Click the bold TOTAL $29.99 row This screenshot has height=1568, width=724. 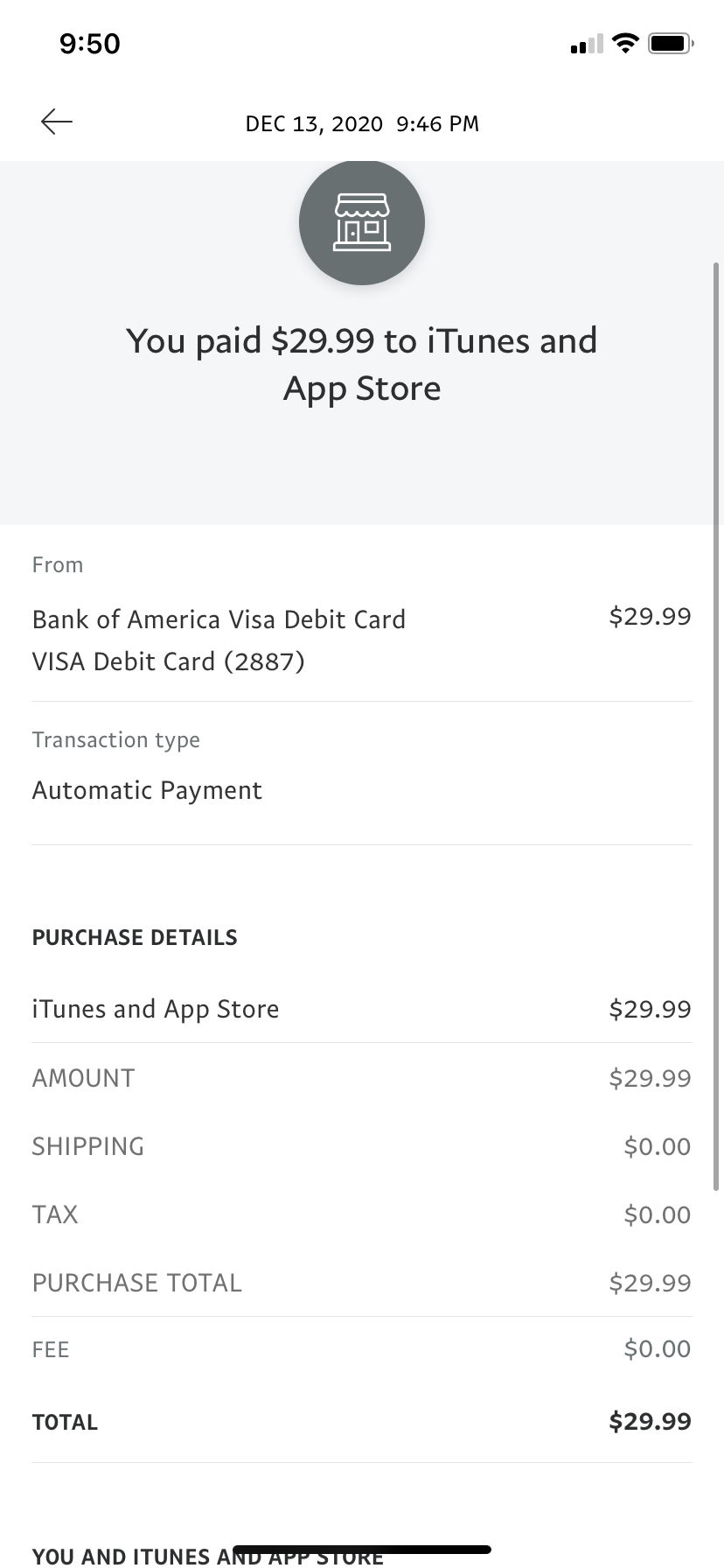point(362,1422)
